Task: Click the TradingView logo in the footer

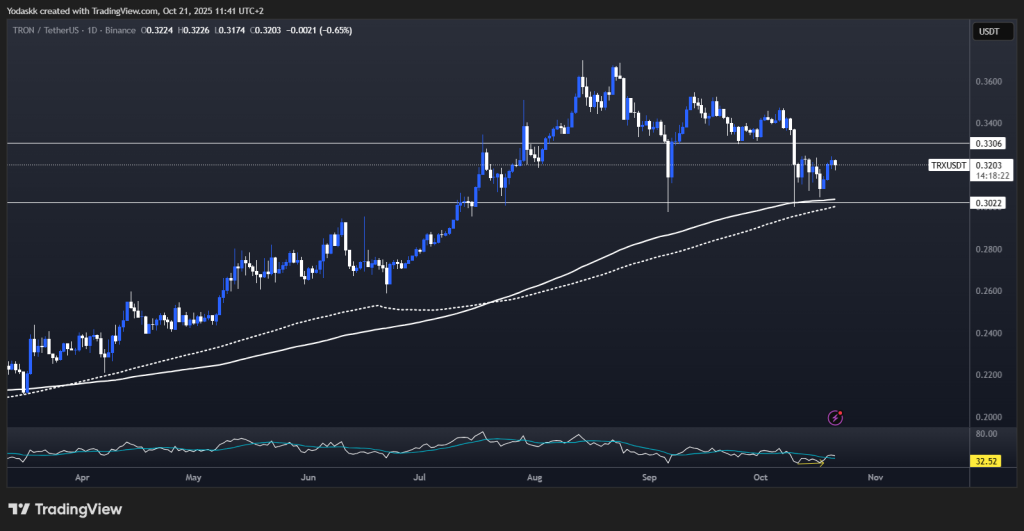Action: pyautogui.click(x=65, y=509)
